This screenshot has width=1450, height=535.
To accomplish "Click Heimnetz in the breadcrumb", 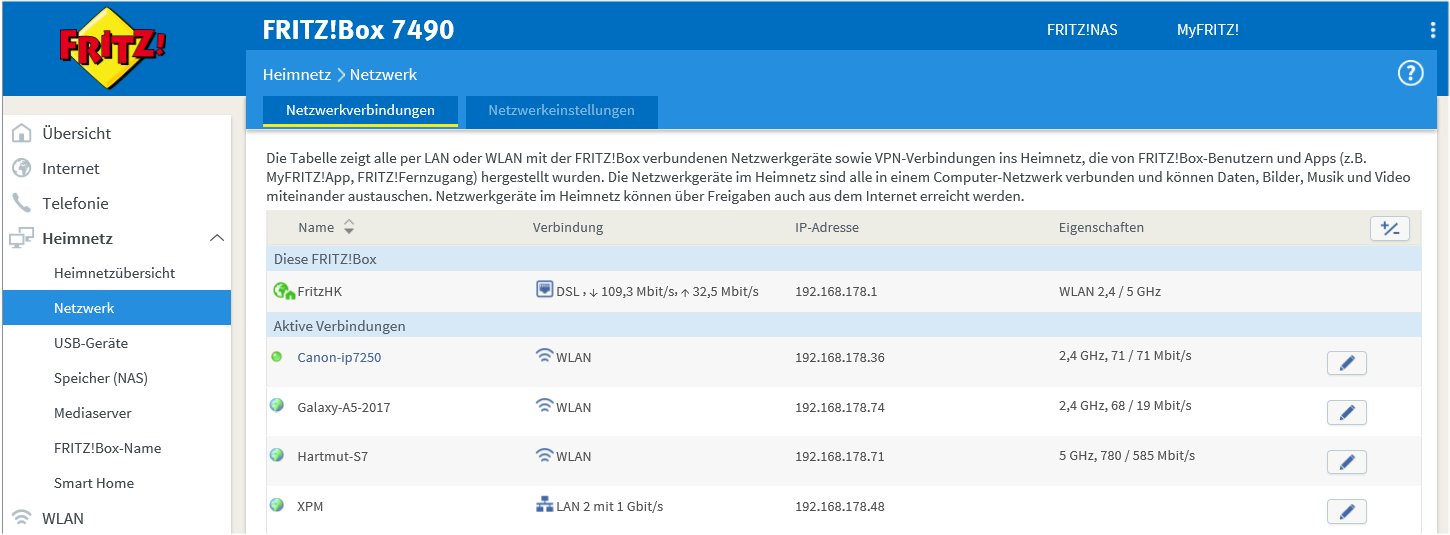I will [x=297, y=75].
